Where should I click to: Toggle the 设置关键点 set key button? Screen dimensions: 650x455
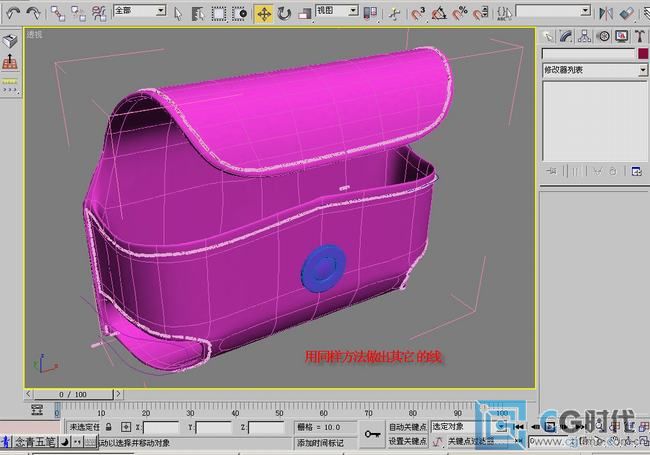407,442
